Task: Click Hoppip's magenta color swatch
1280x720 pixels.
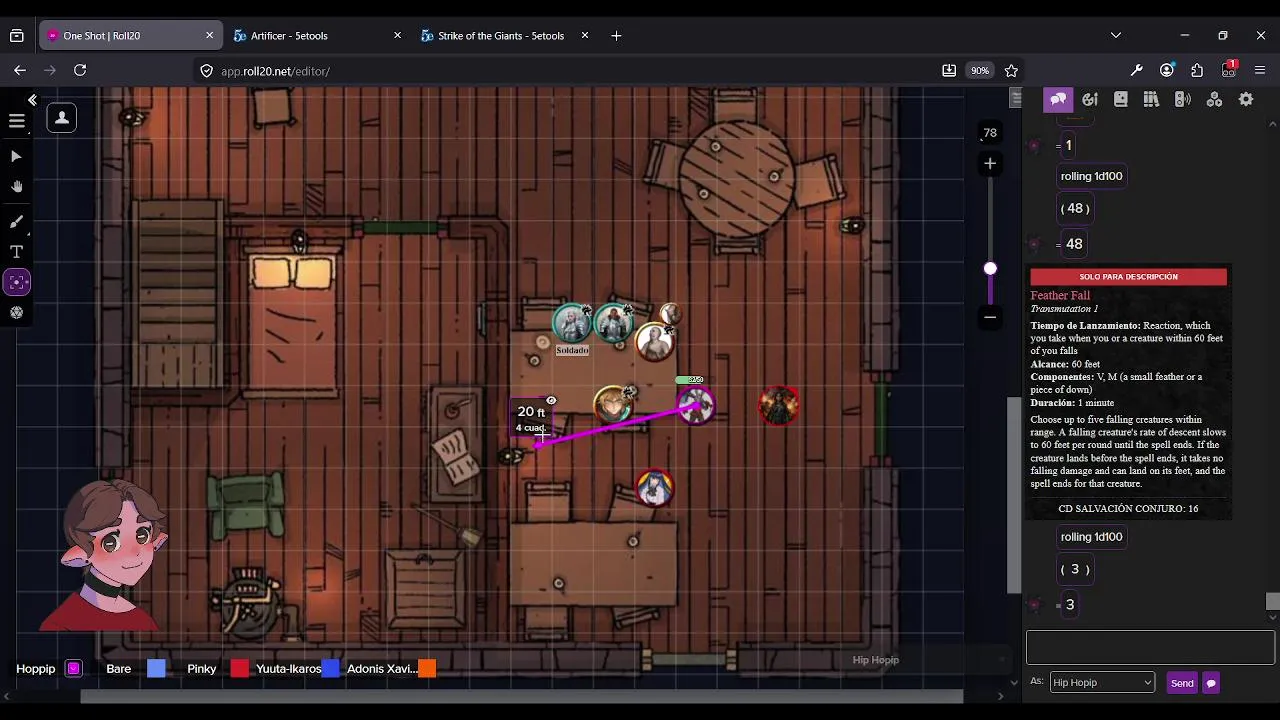Action: tap(74, 669)
